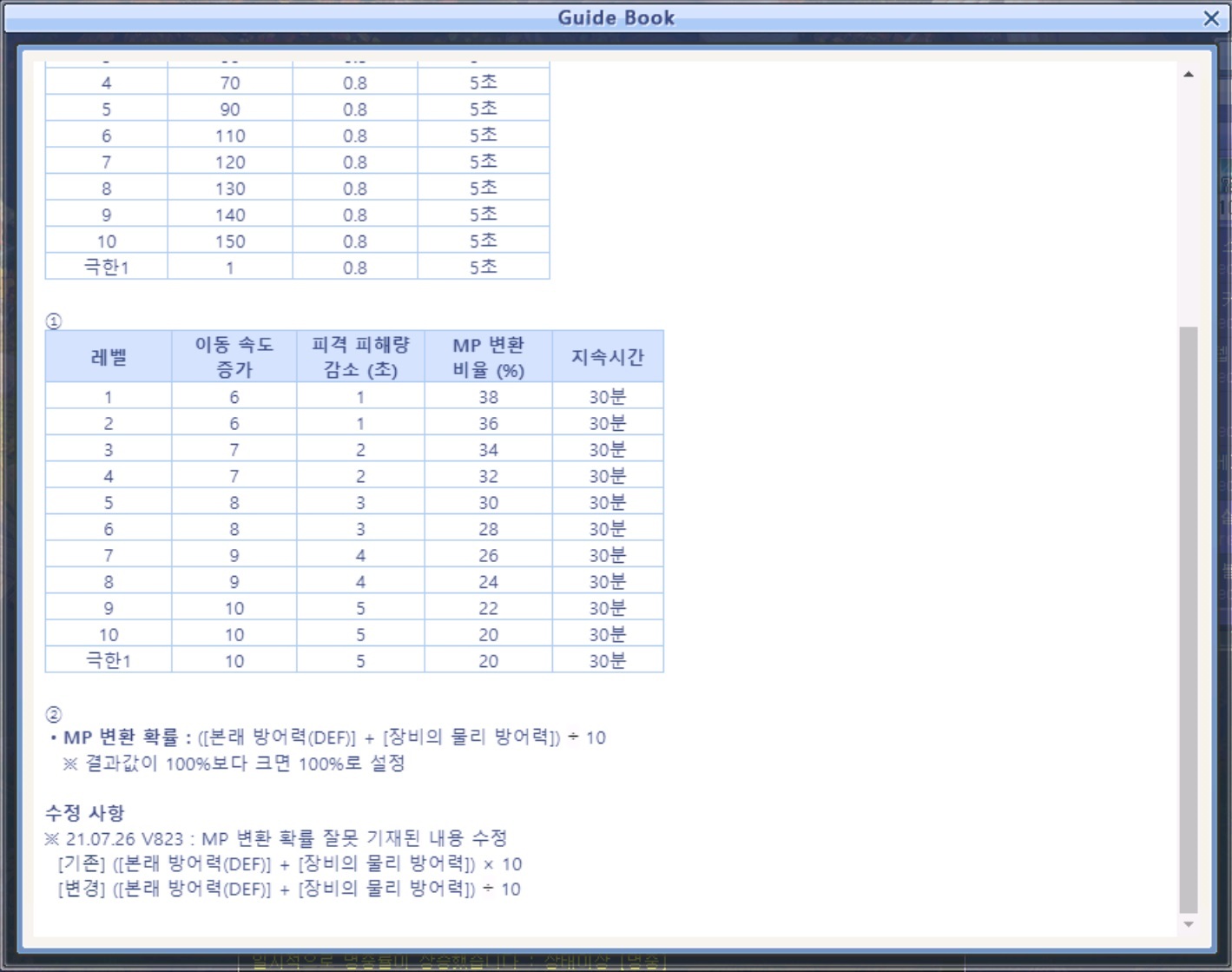Screen dimensions: 1232x972
Task: Select the "지속시간" column header
Action: click(x=608, y=357)
